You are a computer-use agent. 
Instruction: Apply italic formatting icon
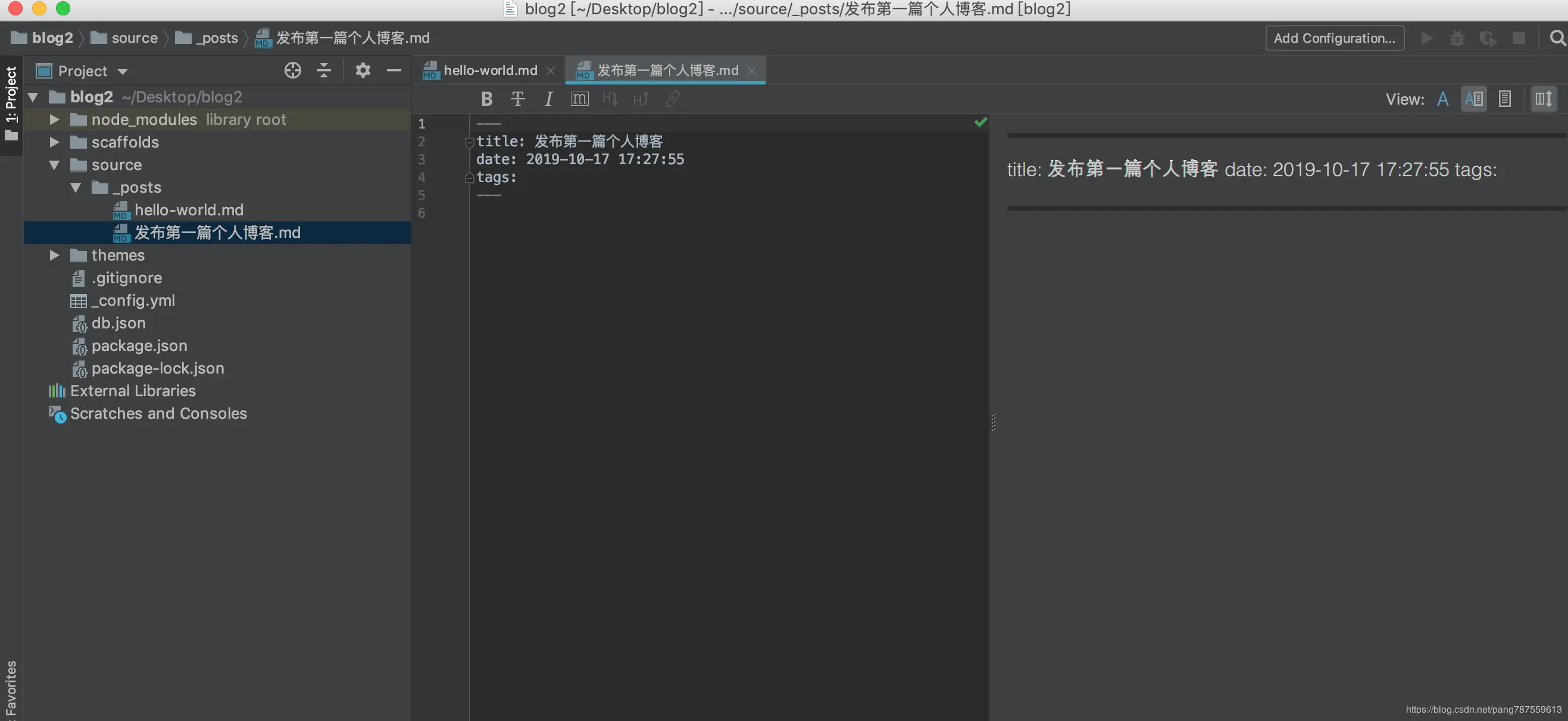548,99
